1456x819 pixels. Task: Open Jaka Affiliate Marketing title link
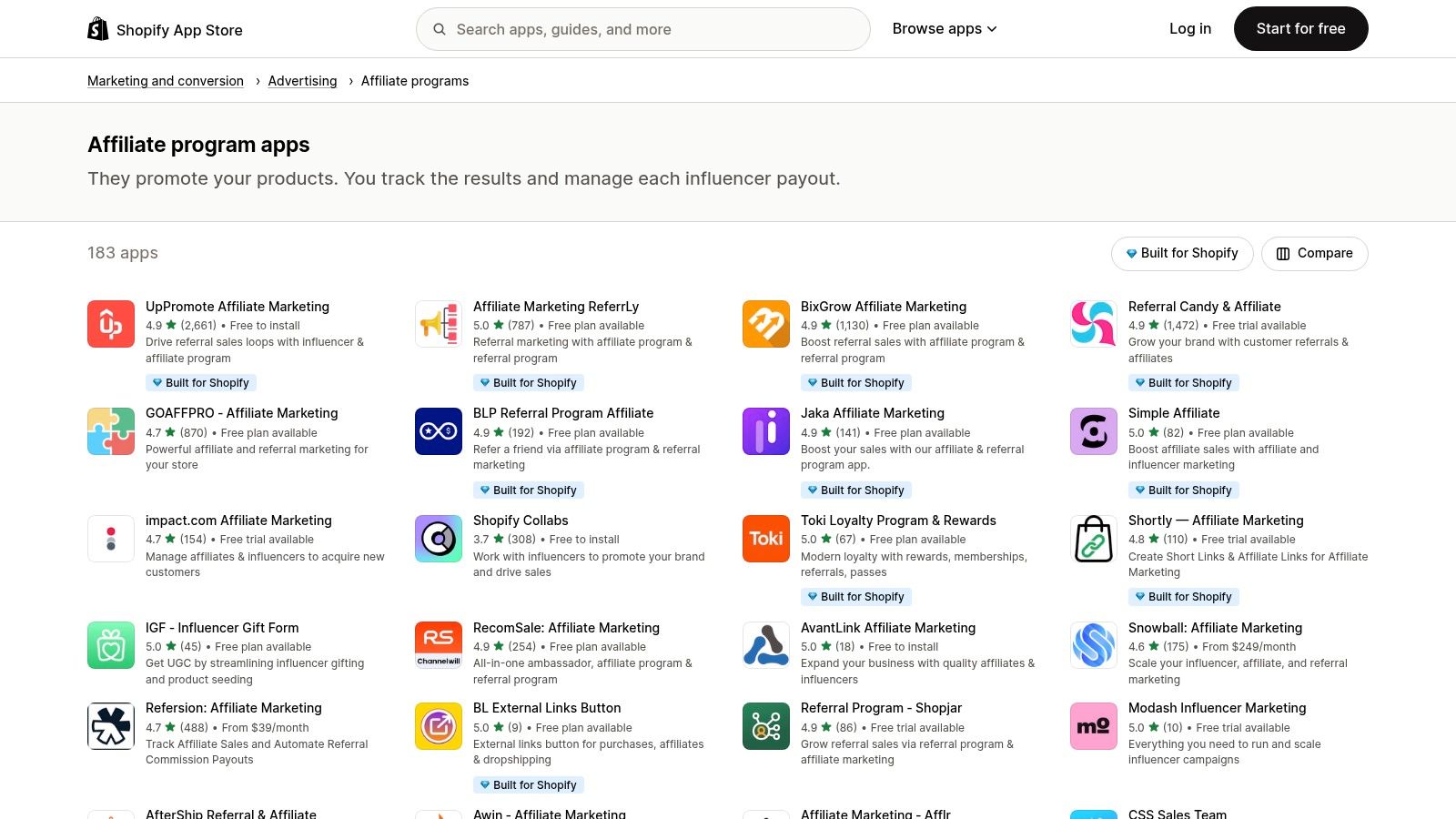[873, 413]
